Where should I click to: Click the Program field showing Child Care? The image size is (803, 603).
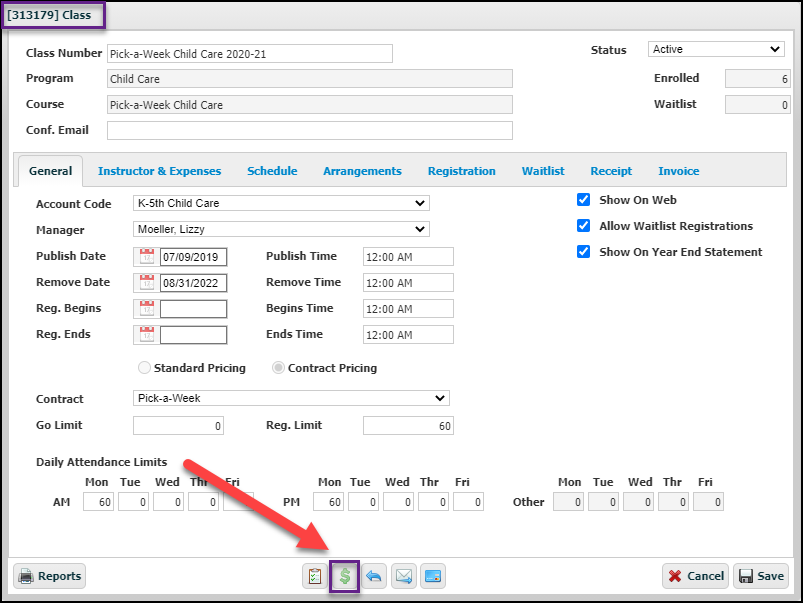(x=310, y=79)
